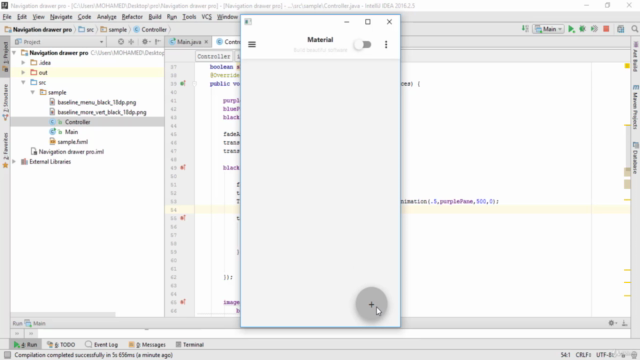Run with coverage icon in toolbar
640x360 pixels.
(594, 29)
